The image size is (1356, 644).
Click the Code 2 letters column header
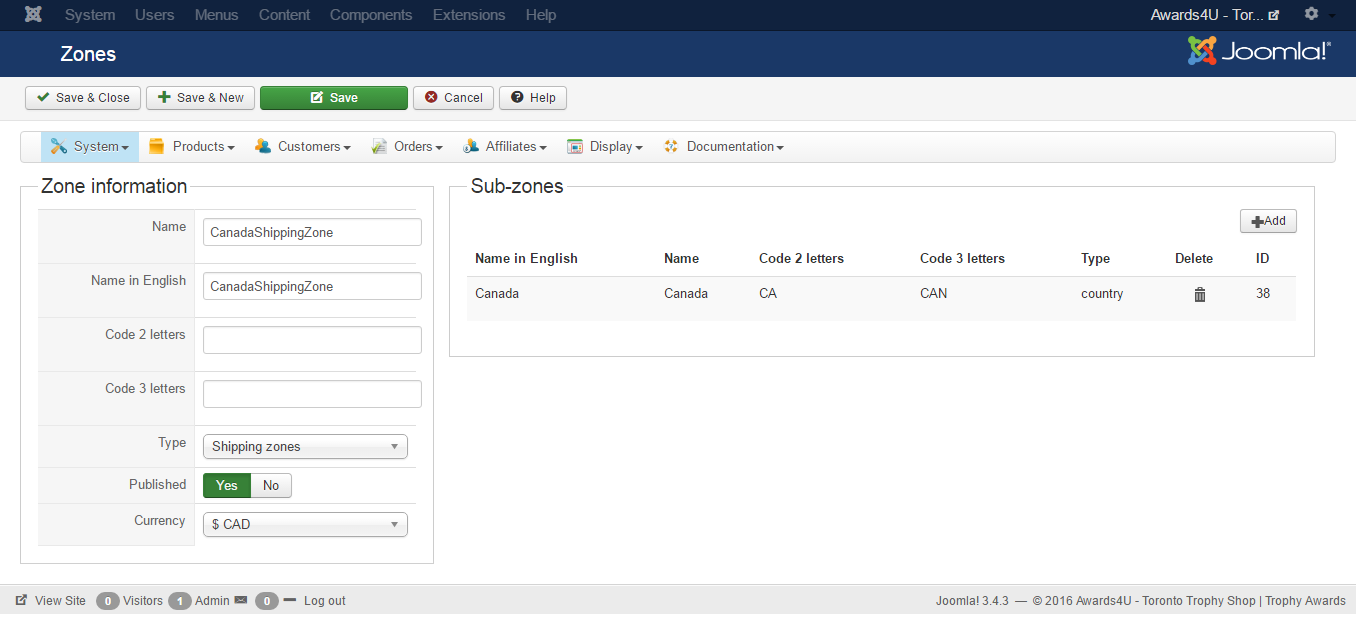pos(801,258)
